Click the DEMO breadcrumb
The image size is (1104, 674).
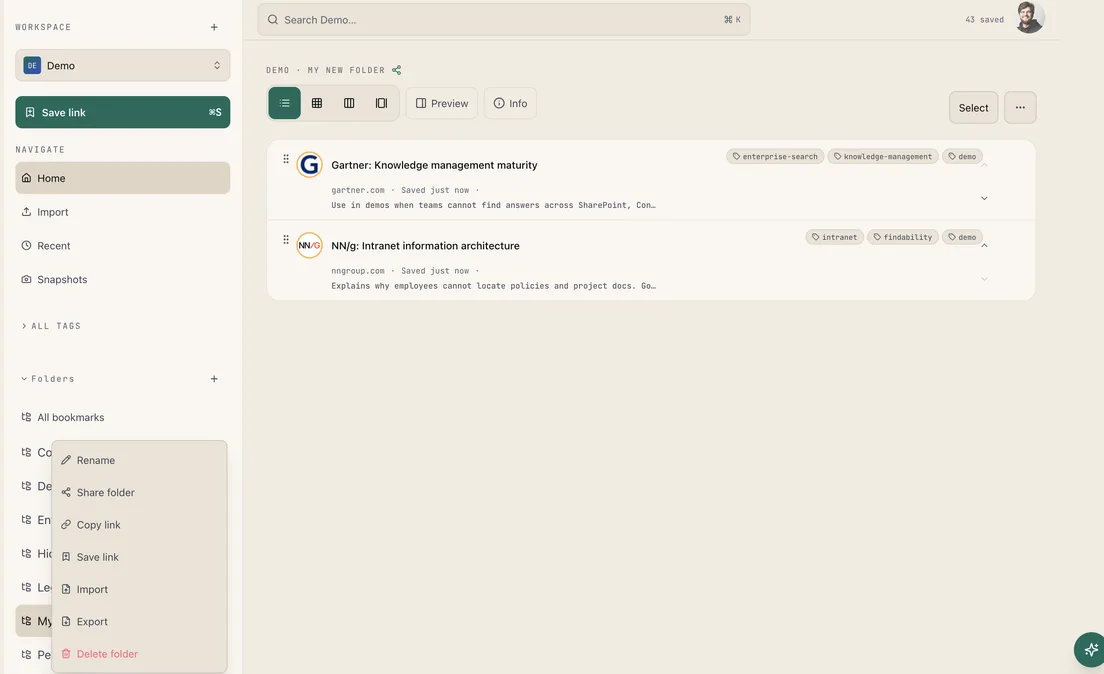277,70
